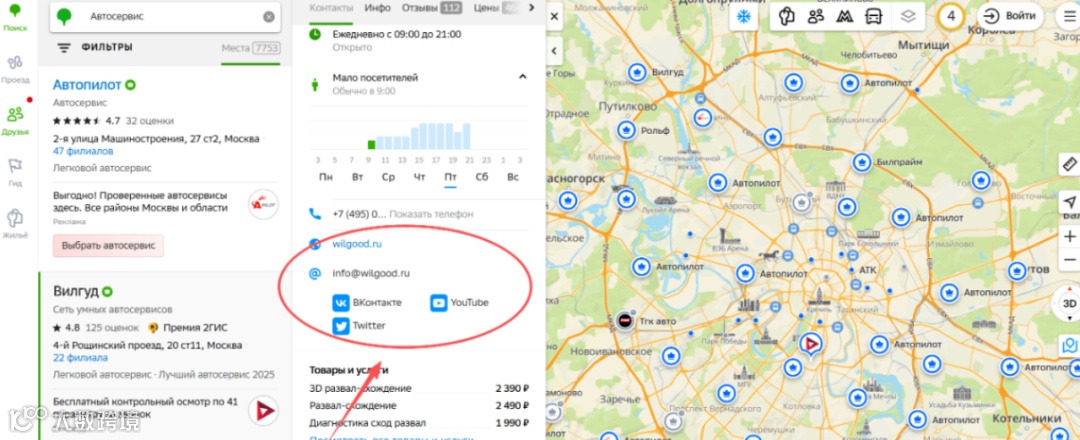Select Пт in attendance chart
The image size is (1080, 440).
tap(450, 177)
